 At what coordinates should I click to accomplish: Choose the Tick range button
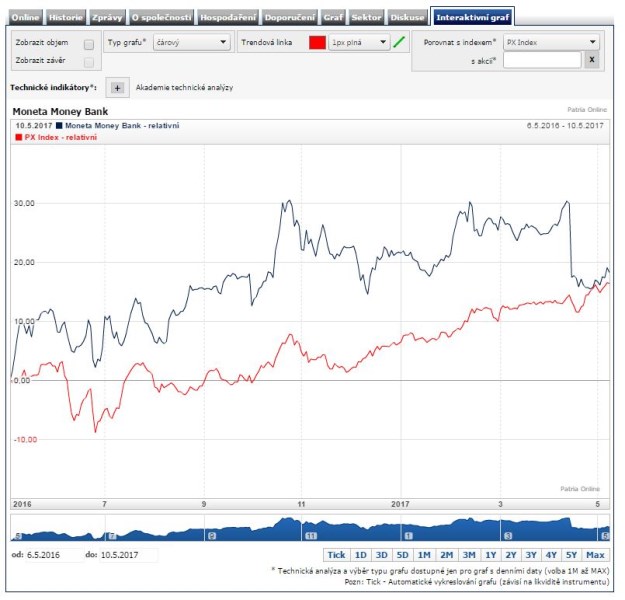pos(337,555)
